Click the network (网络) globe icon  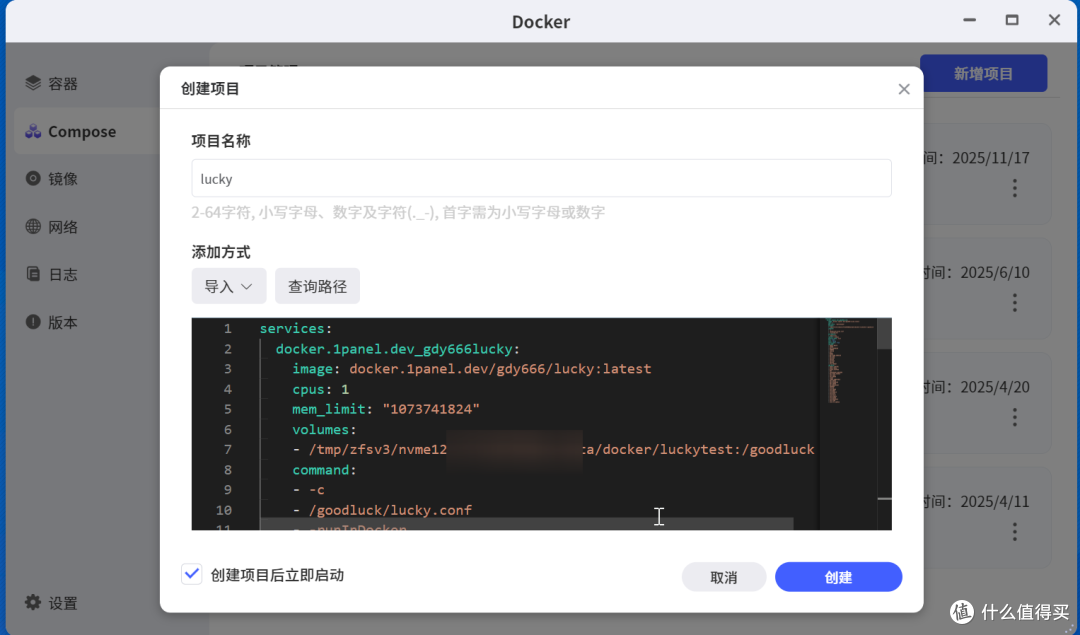[33, 226]
